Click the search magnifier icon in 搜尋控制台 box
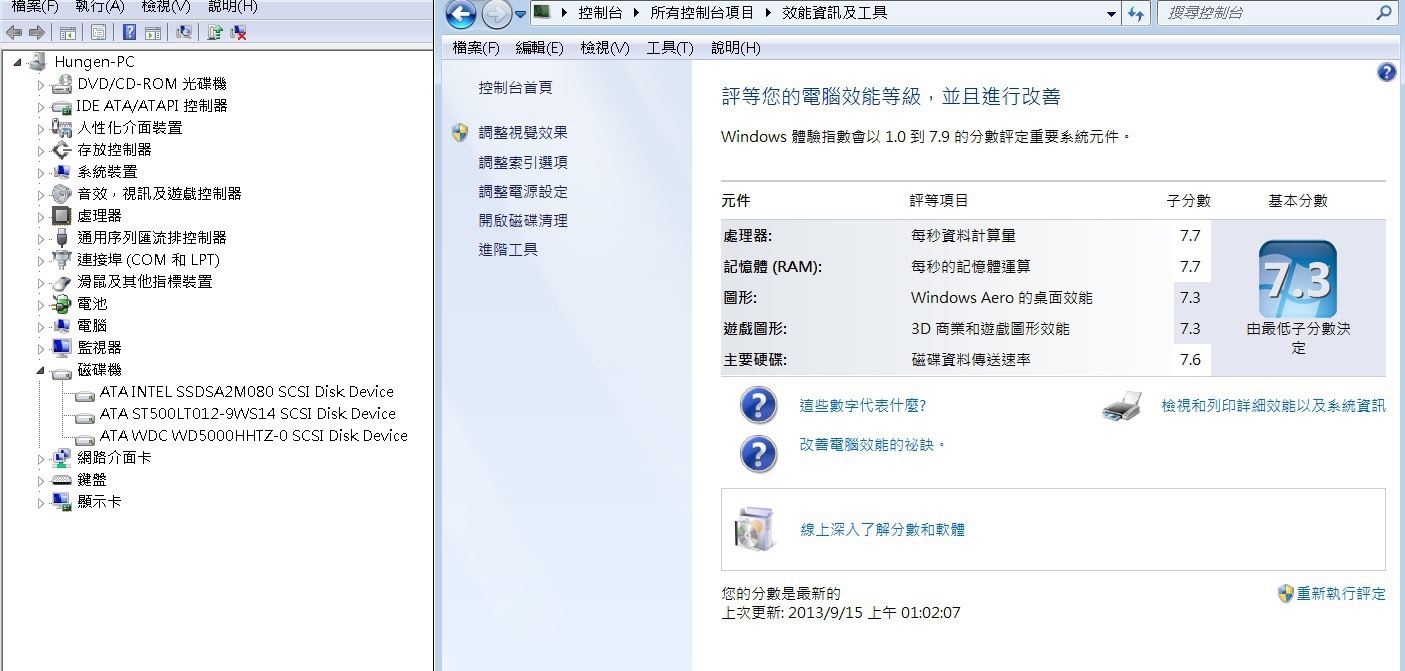Image resolution: width=1405 pixels, height=671 pixels. coord(1384,13)
